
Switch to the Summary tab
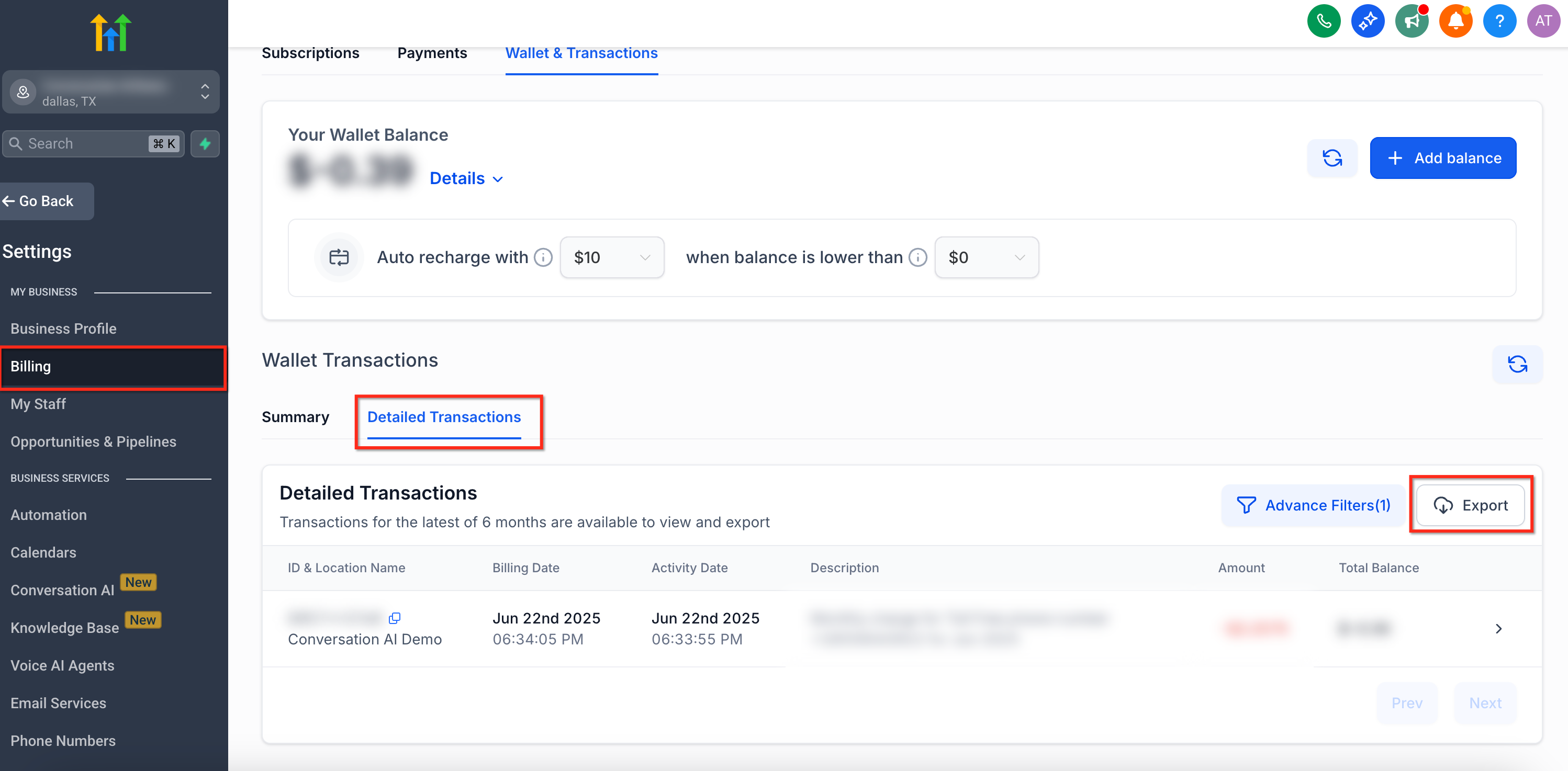pos(295,417)
